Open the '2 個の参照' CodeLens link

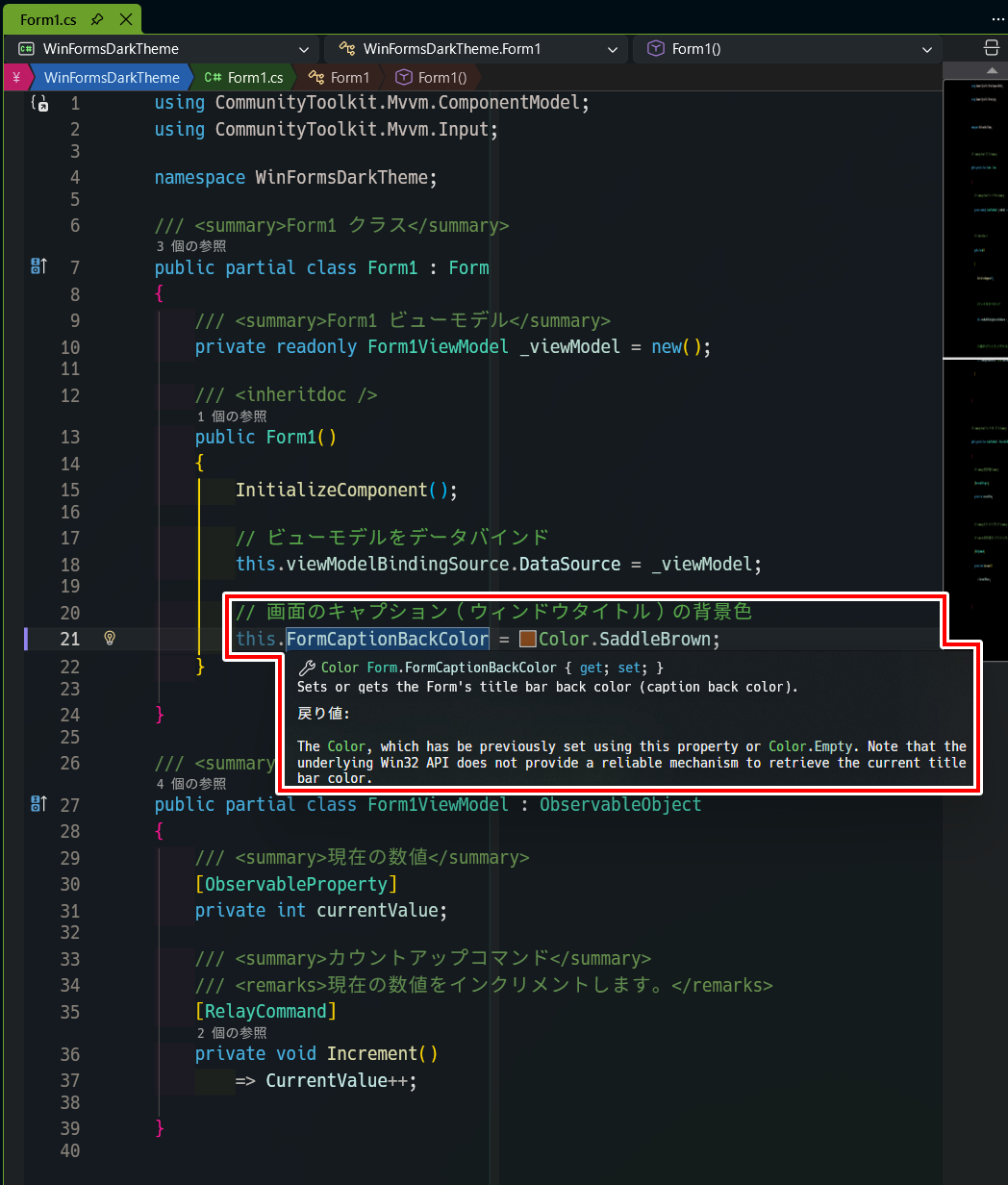pyautogui.click(x=232, y=1032)
